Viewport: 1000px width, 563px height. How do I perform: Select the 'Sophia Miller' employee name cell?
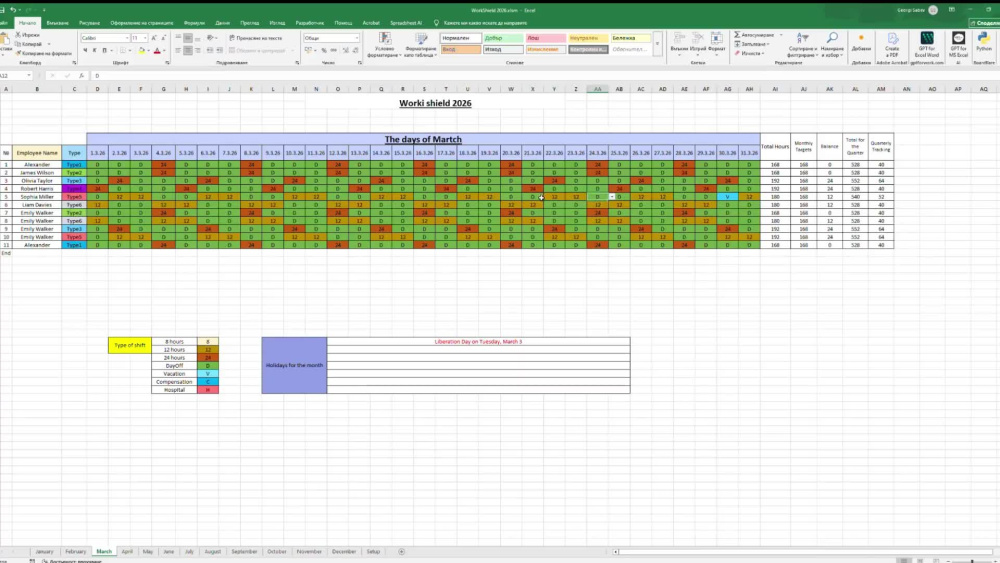tap(37, 197)
